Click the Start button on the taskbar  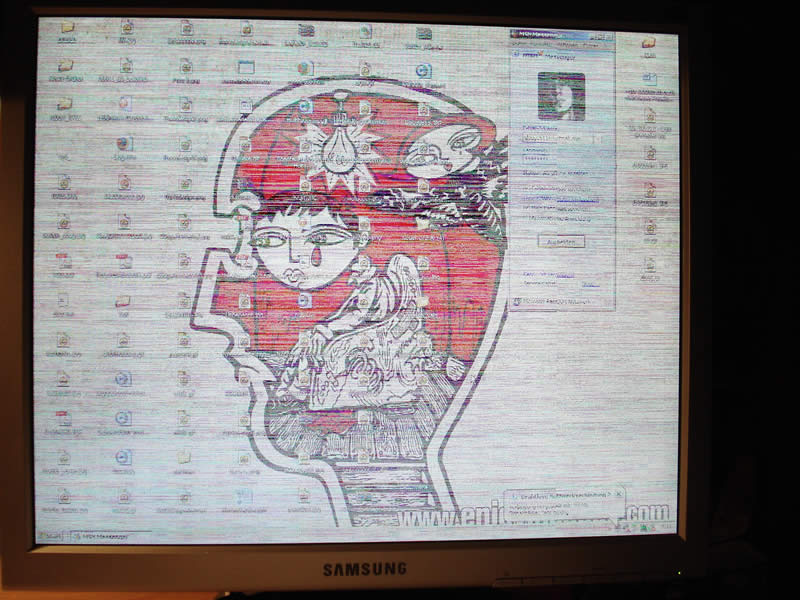pyautogui.click(x=50, y=535)
